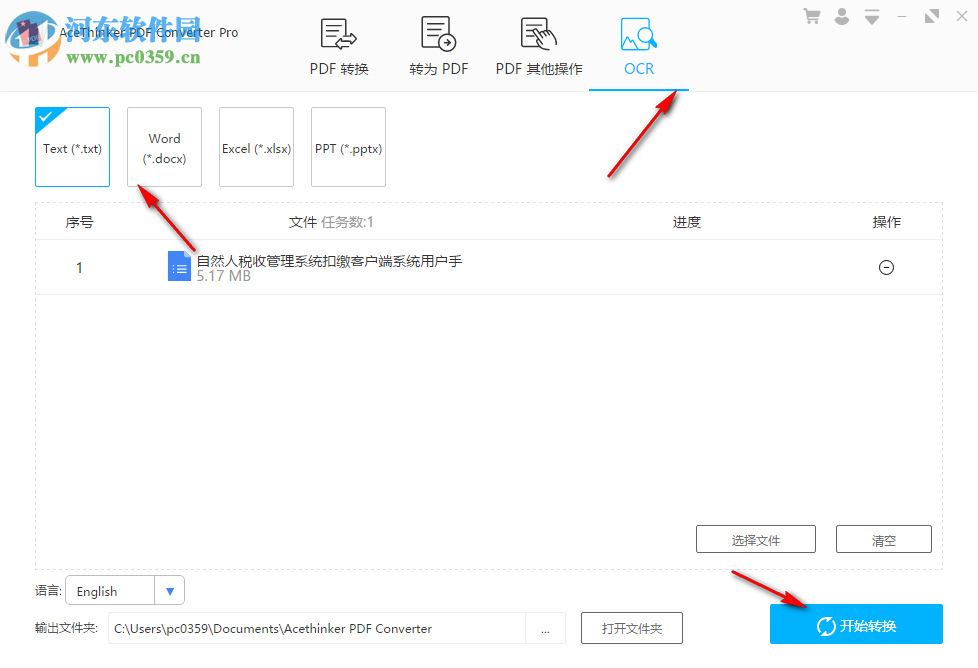Click the shopping cart icon
Image resolution: width=978 pixels, height=668 pixels.
click(811, 15)
